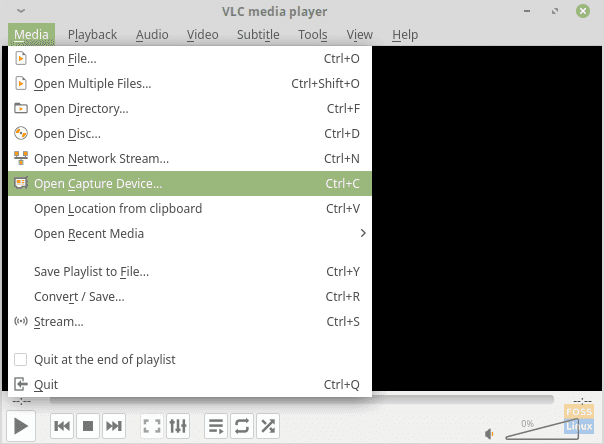Show extended settings equalizer
This screenshot has height=444, width=604.
tap(178, 426)
